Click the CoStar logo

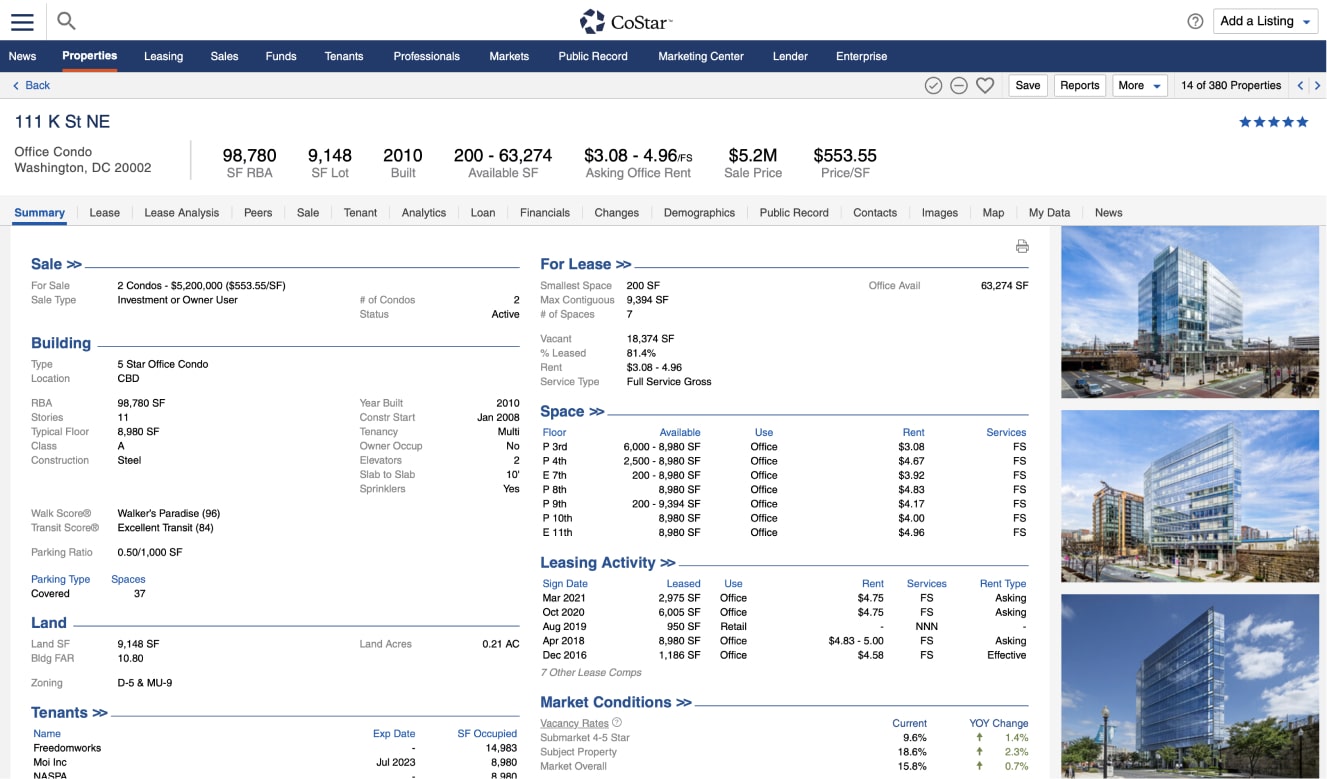(627, 21)
